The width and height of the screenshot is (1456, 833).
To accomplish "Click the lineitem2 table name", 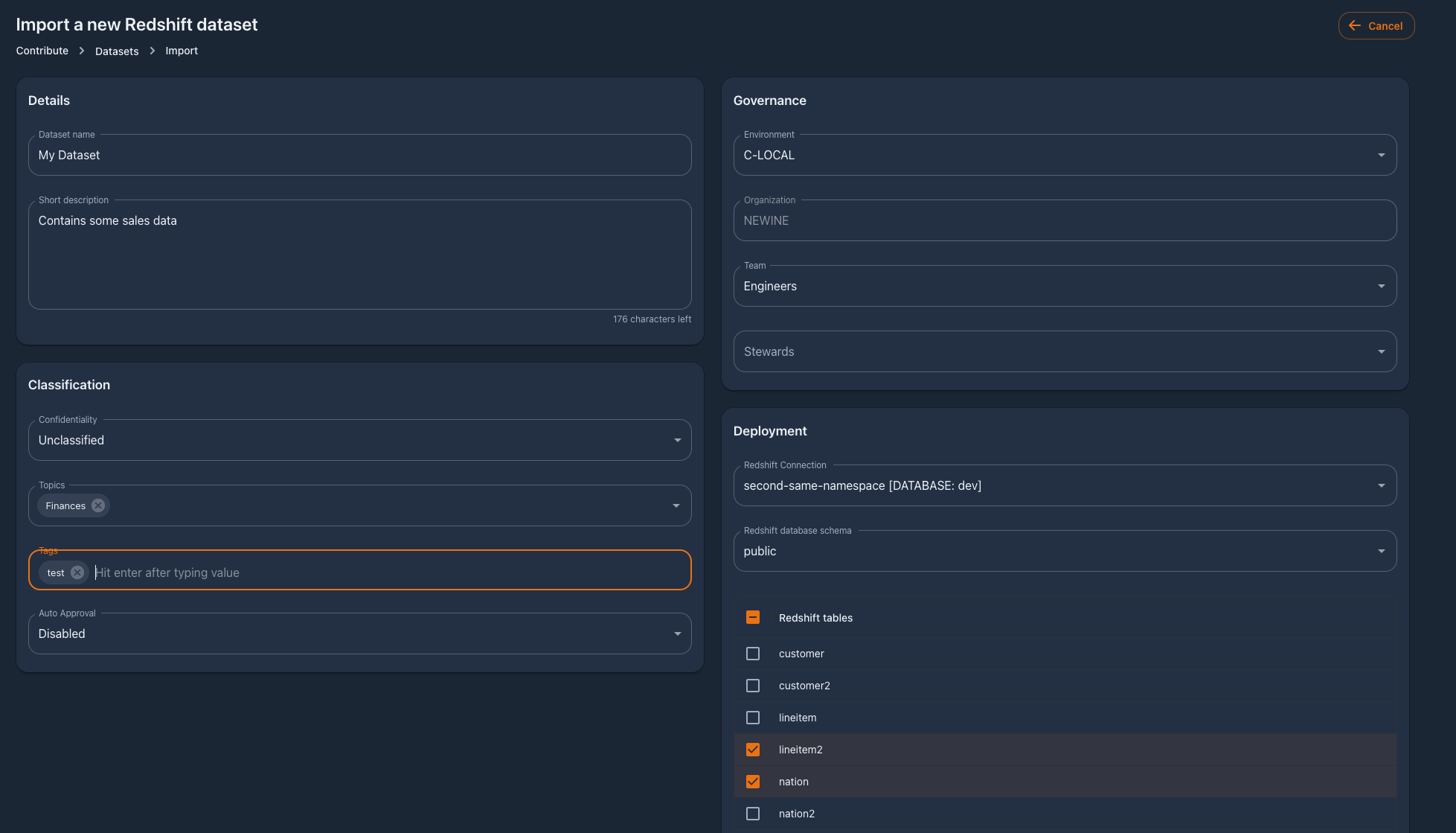I will [x=801, y=750].
